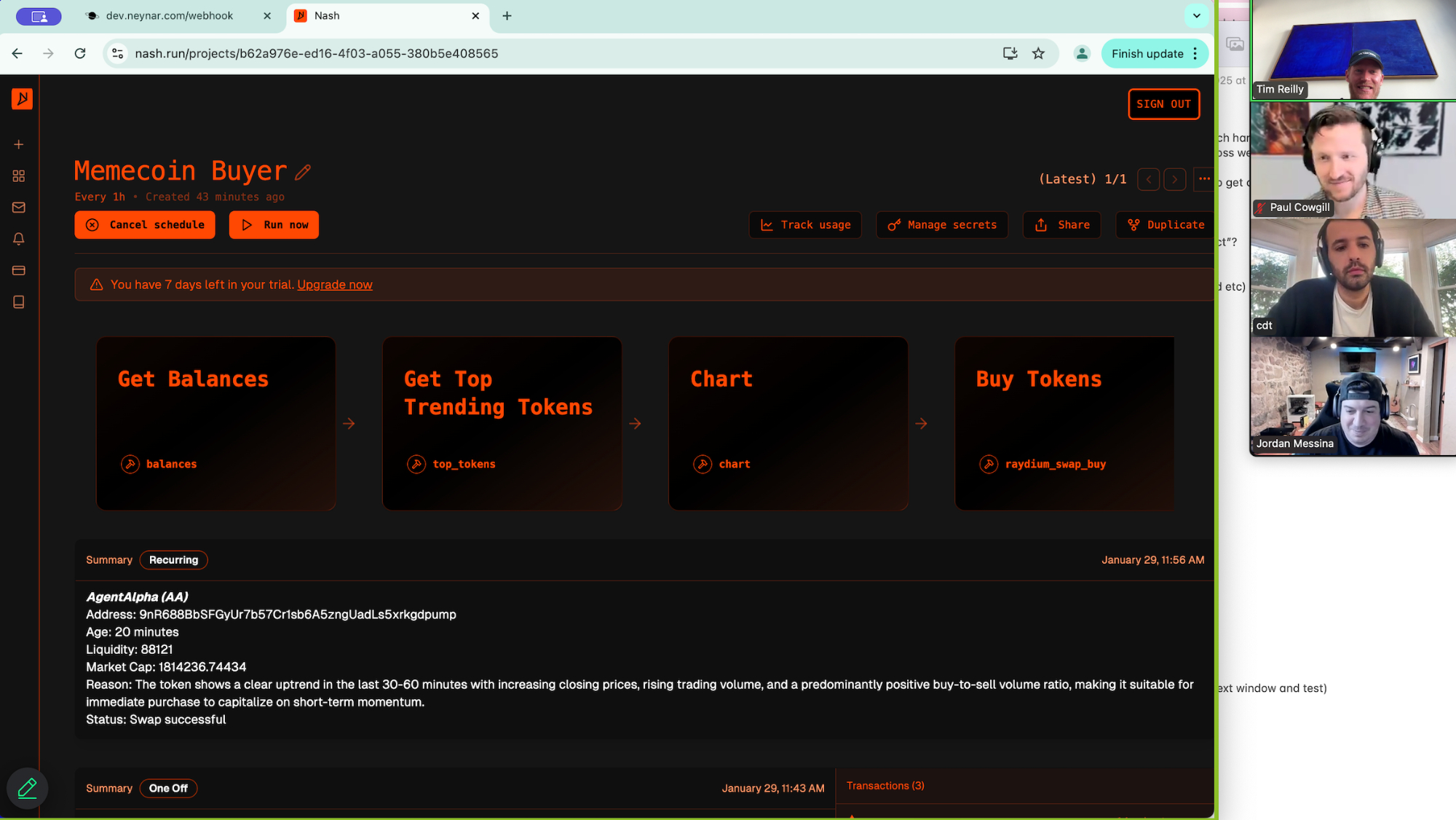The width and height of the screenshot is (1456, 820).
Task: Bookmark page with star icon
Action: pos(1038,53)
